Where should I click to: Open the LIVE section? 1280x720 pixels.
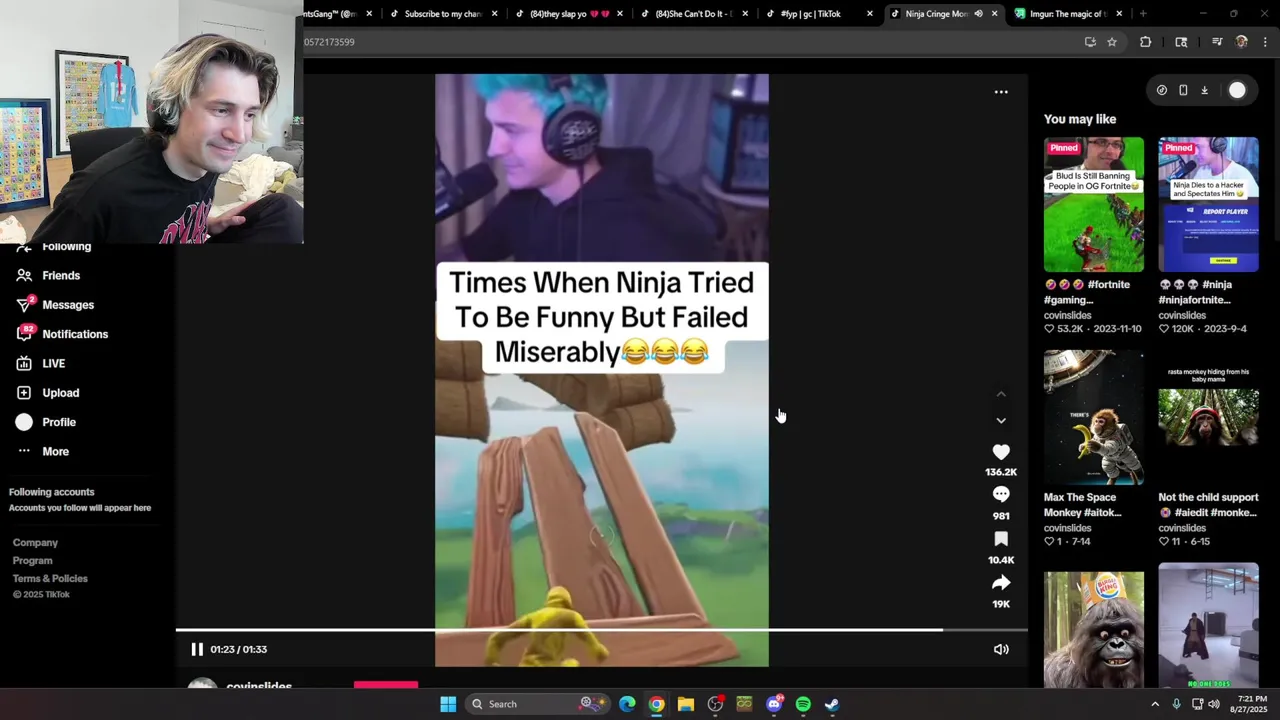click(53, 364)
